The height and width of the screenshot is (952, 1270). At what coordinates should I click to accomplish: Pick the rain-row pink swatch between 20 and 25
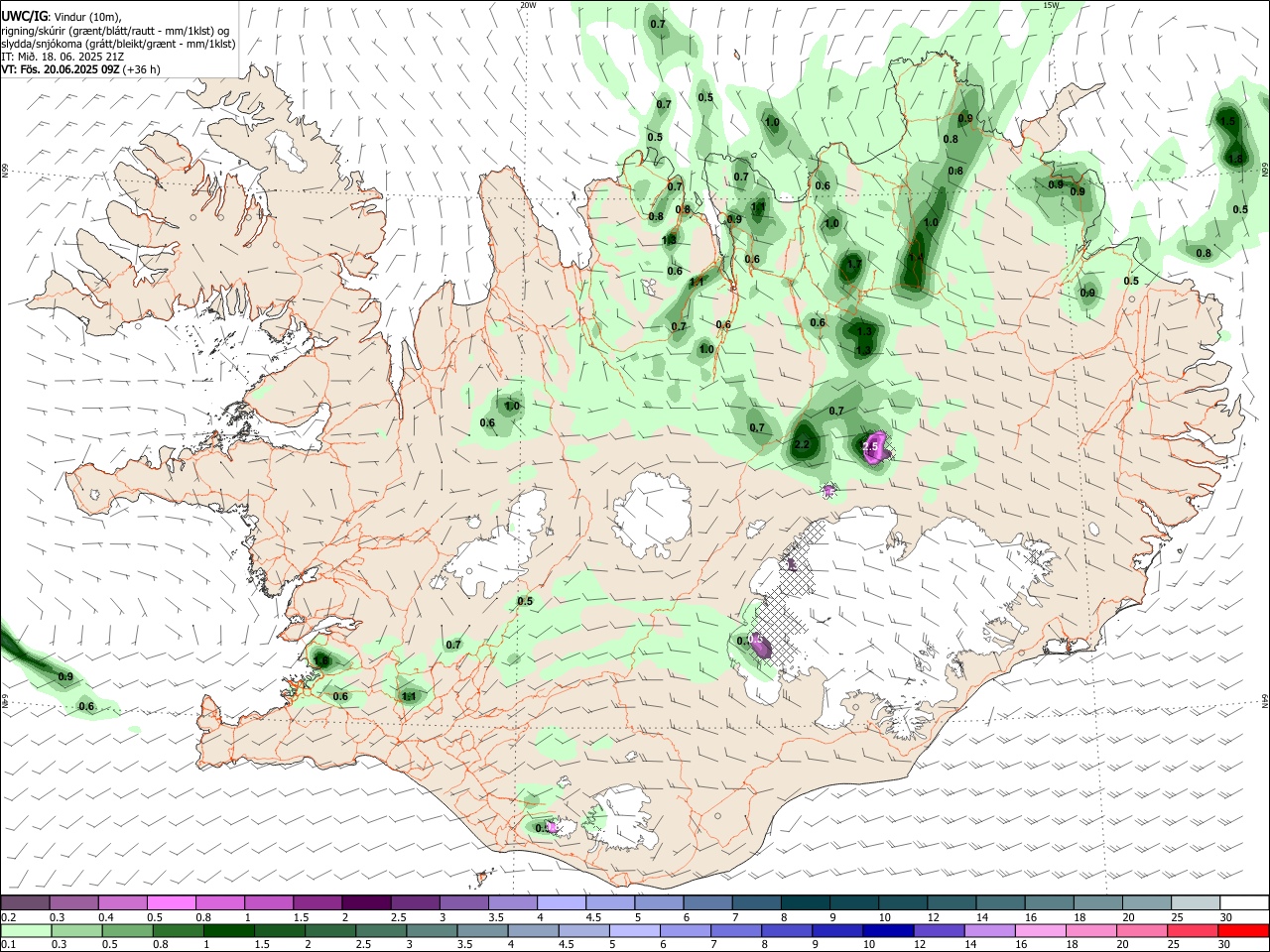pyautogui.click(x=1141, y=931)
